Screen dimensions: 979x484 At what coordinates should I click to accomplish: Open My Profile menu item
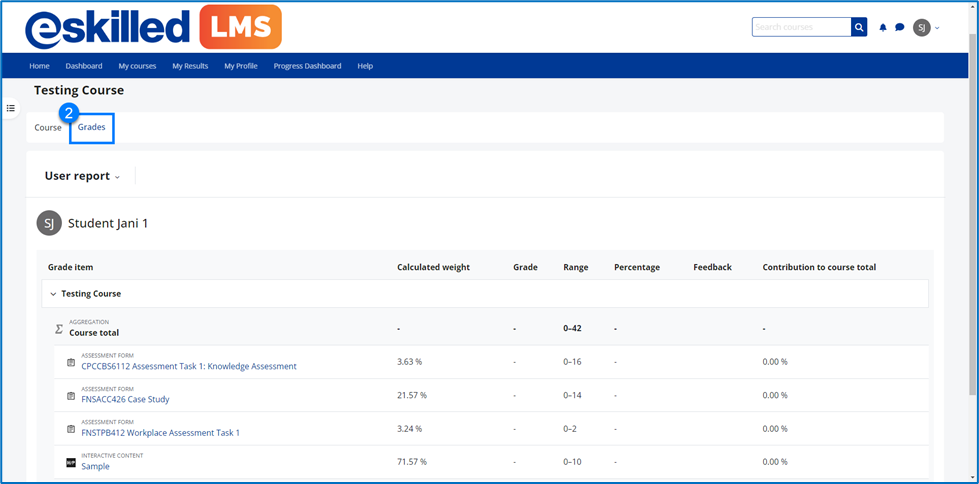[x=241, y=66]
